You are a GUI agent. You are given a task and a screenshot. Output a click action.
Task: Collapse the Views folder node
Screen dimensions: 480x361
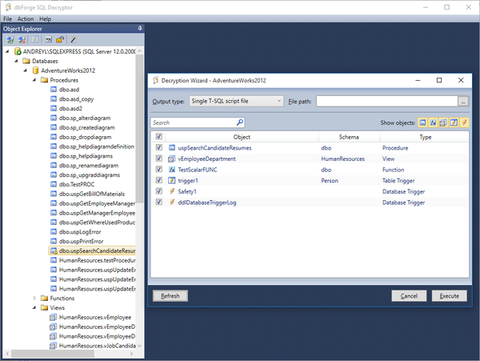(34, 307)
